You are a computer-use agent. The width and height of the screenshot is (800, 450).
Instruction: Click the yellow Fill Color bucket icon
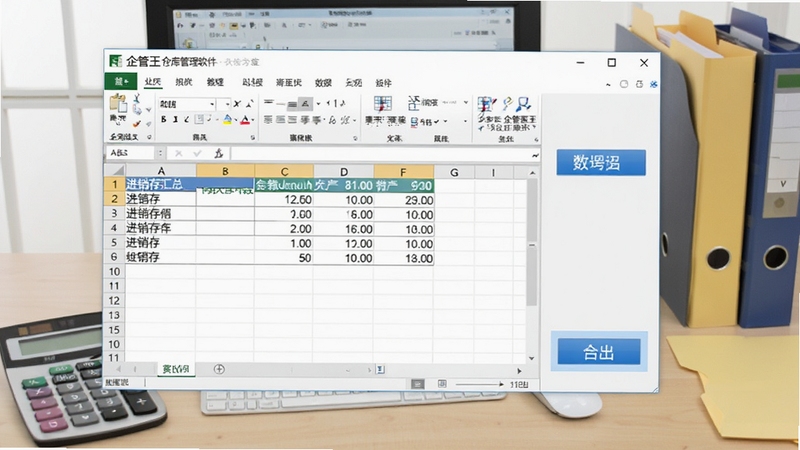tap(228, 119)
